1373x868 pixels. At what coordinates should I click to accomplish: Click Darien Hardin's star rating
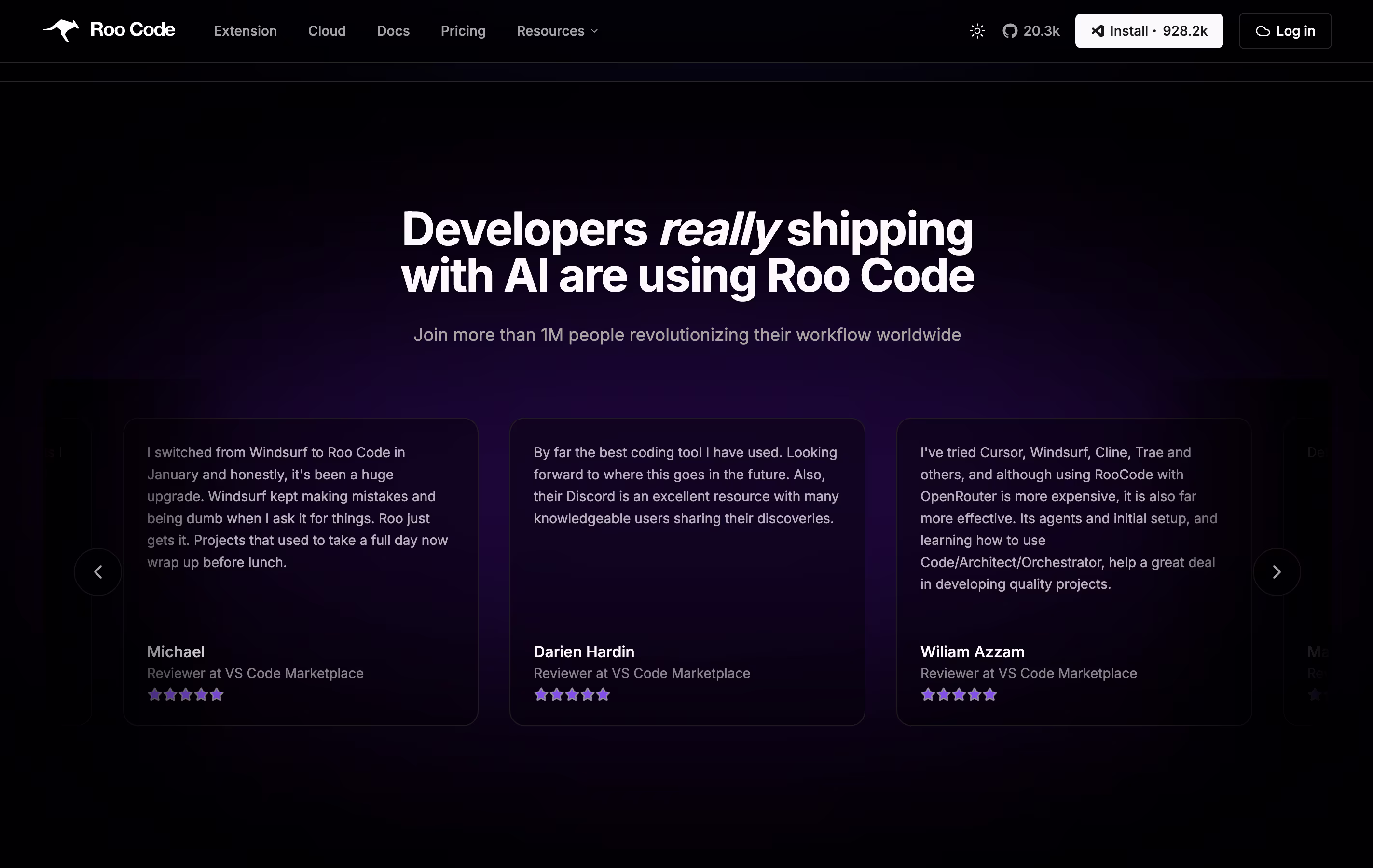pos(572,694)
